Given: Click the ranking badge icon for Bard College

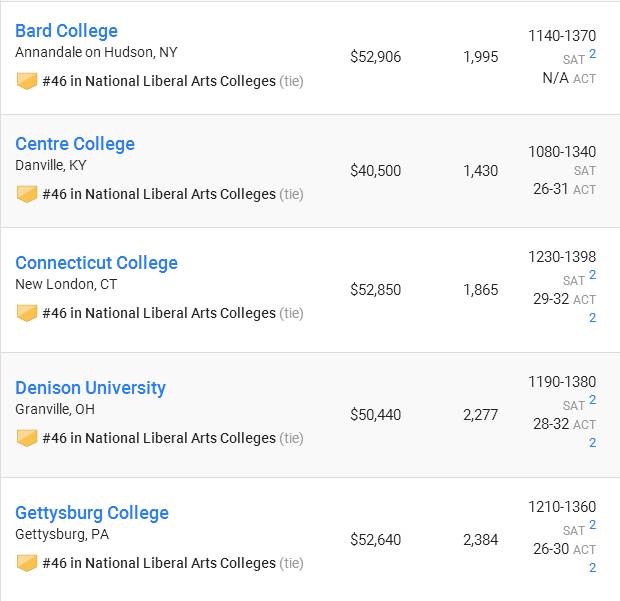Looking at the screenshot, I should (x=27, y=81).
